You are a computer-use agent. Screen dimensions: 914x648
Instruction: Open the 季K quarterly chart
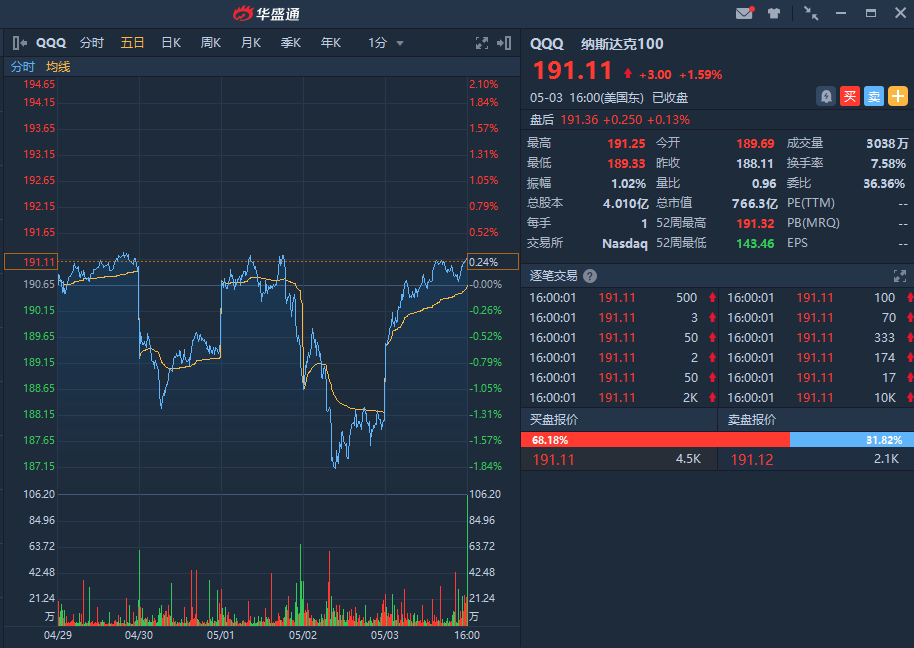coord(290,43)
